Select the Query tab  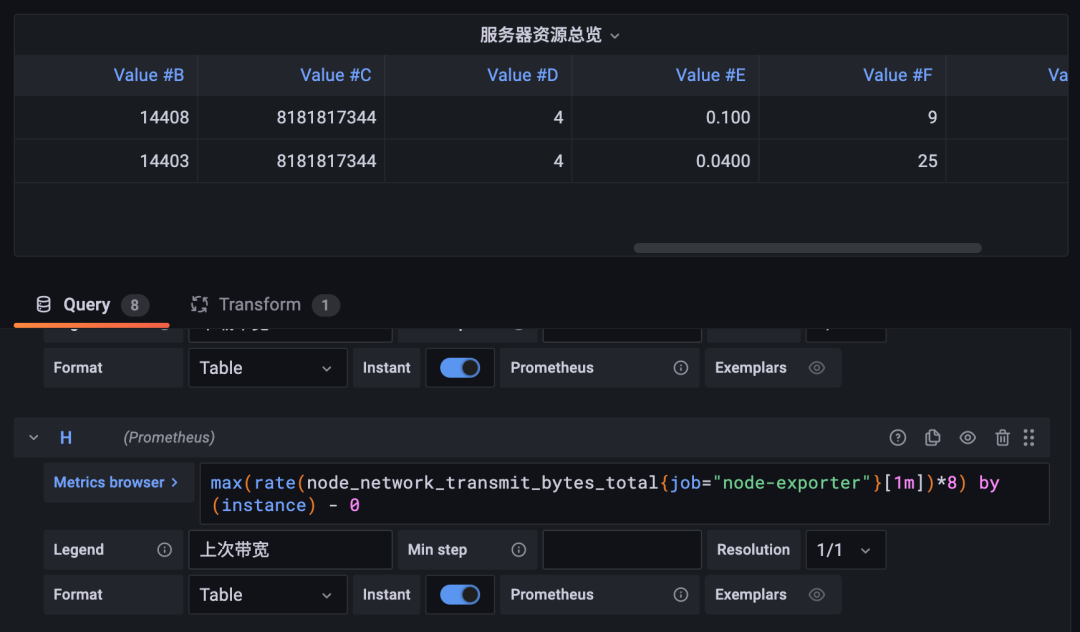point(92,305)
